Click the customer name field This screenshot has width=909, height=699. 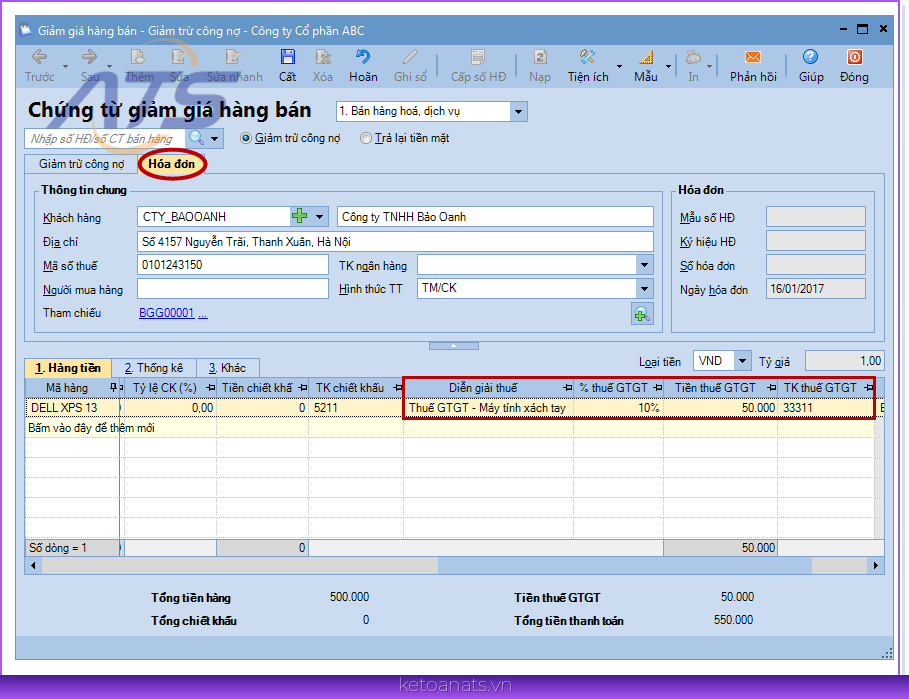click(x=495, y=217)
